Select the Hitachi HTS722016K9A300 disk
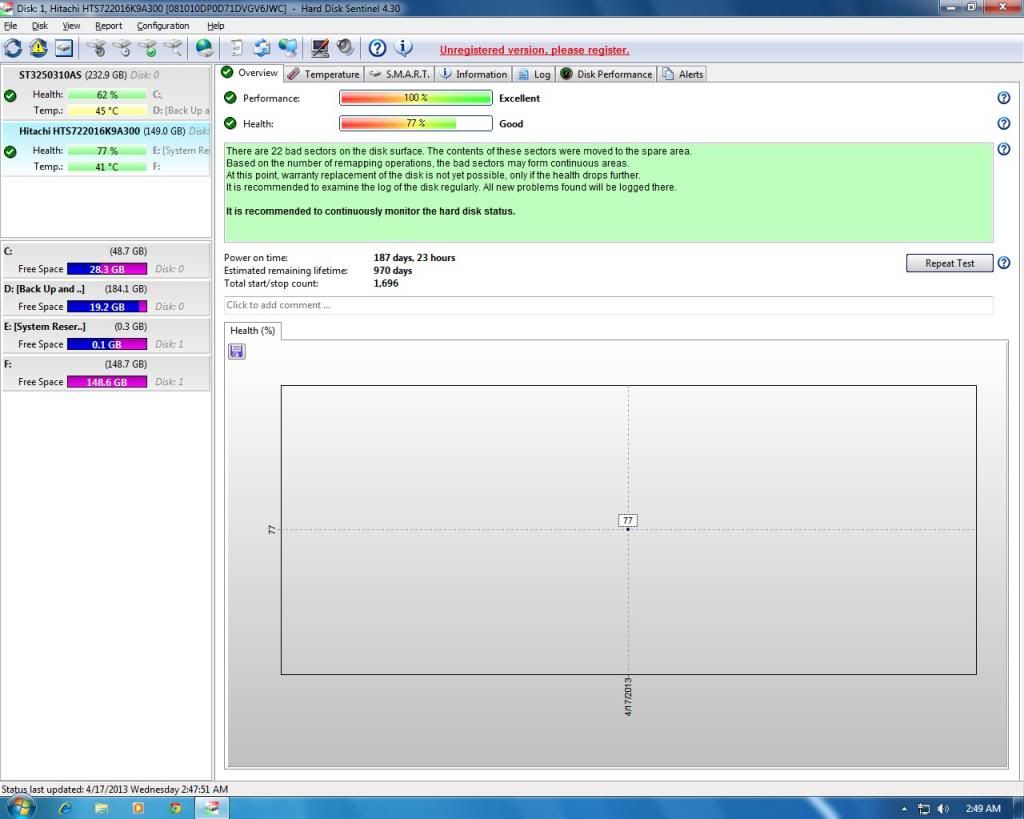This screenshot has width=1024, height=819. [106, 148]
